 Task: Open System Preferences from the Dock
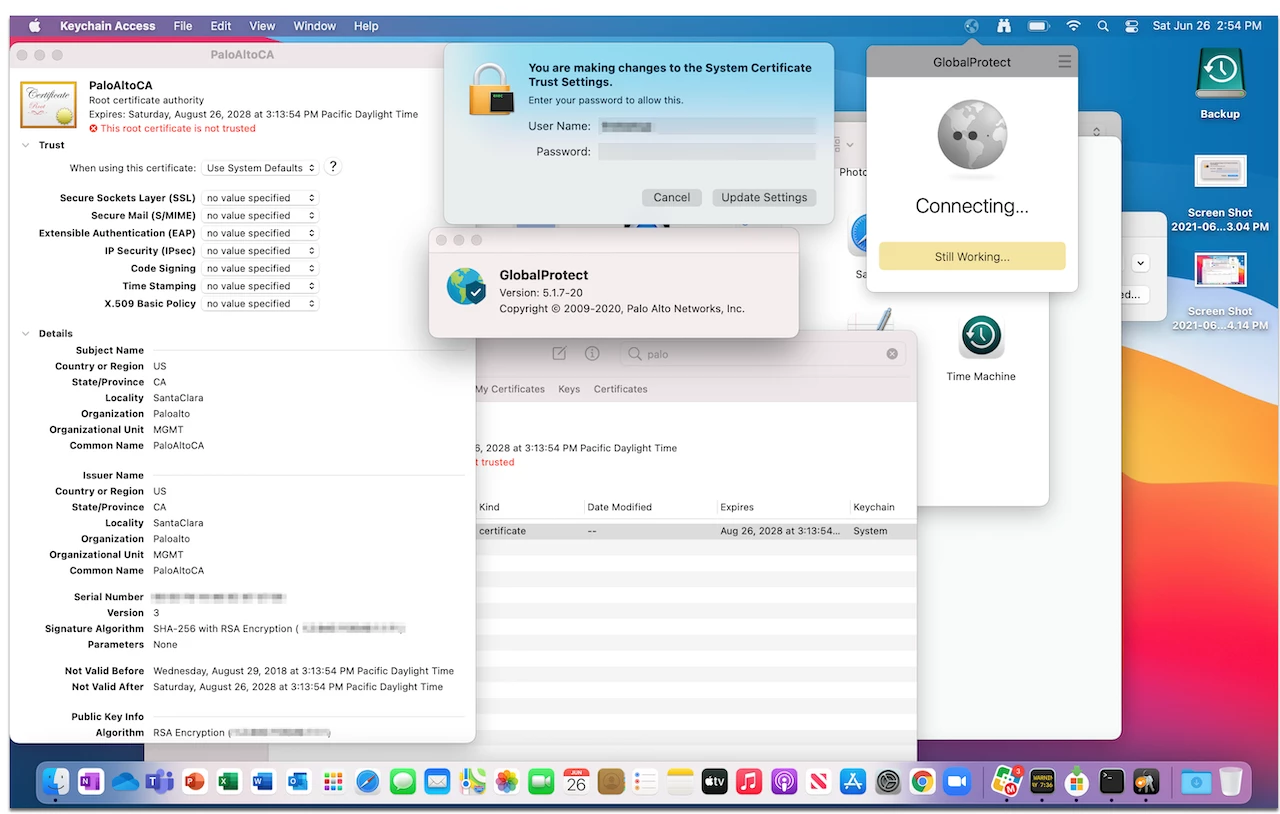tap(888, 781)
